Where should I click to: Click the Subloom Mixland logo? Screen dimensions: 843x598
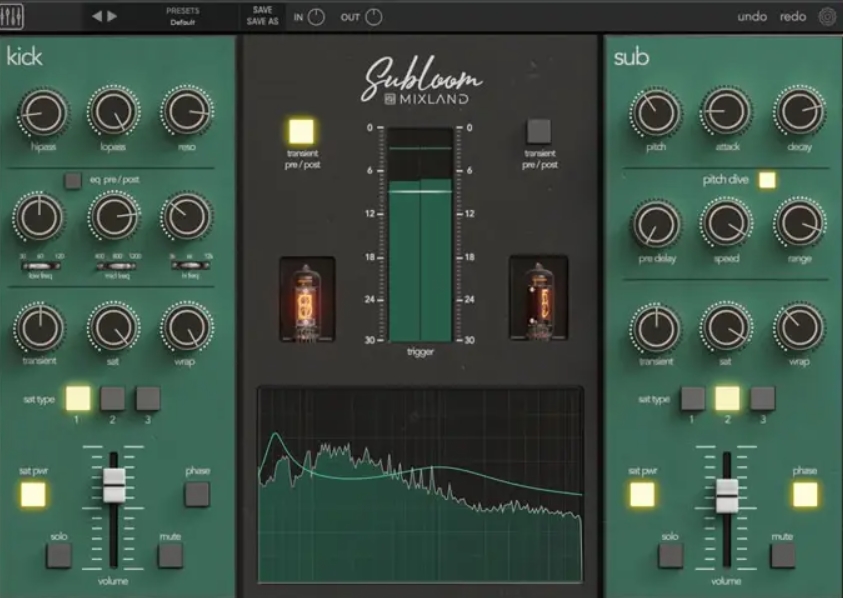click(x=423, y=82)
